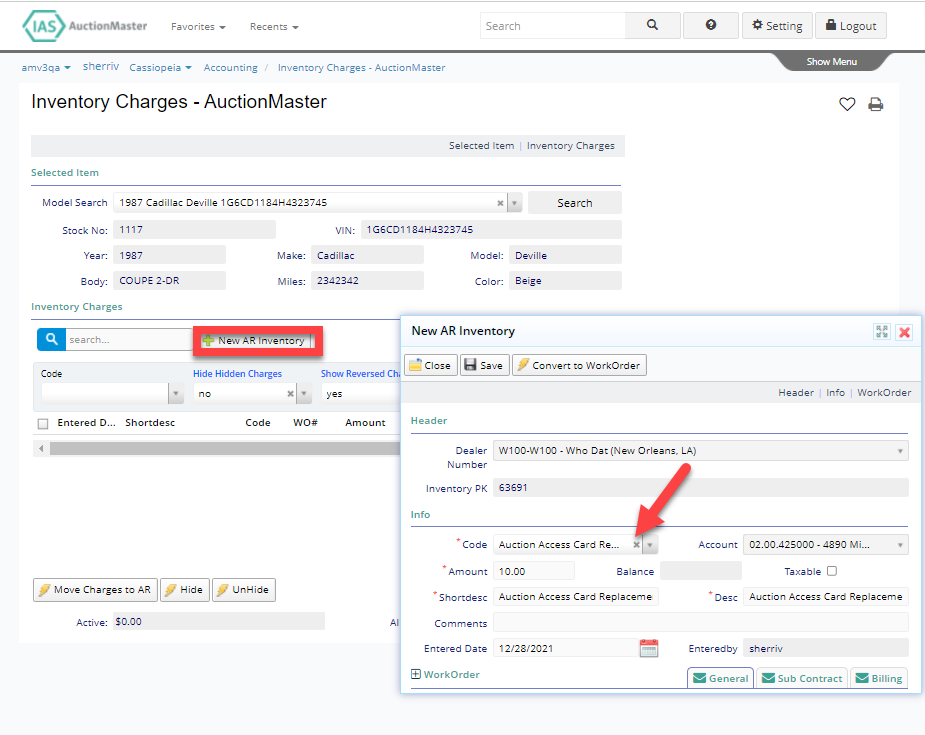
Task: Sort by Shortdesc column header
Action: point(150,423)
